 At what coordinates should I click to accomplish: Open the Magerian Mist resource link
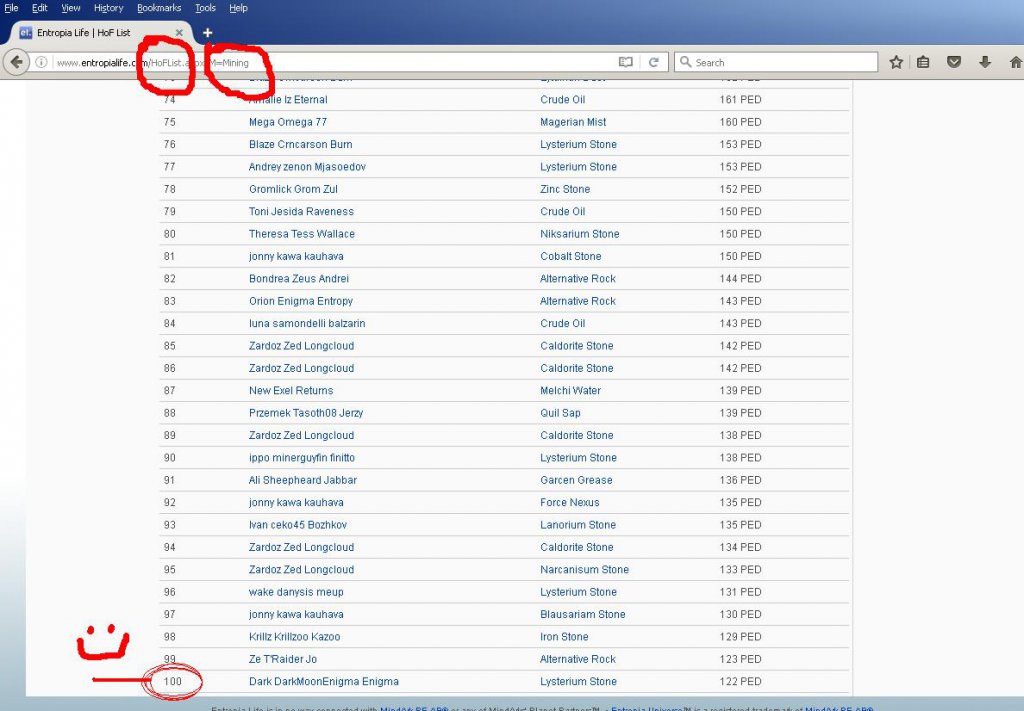573,122
